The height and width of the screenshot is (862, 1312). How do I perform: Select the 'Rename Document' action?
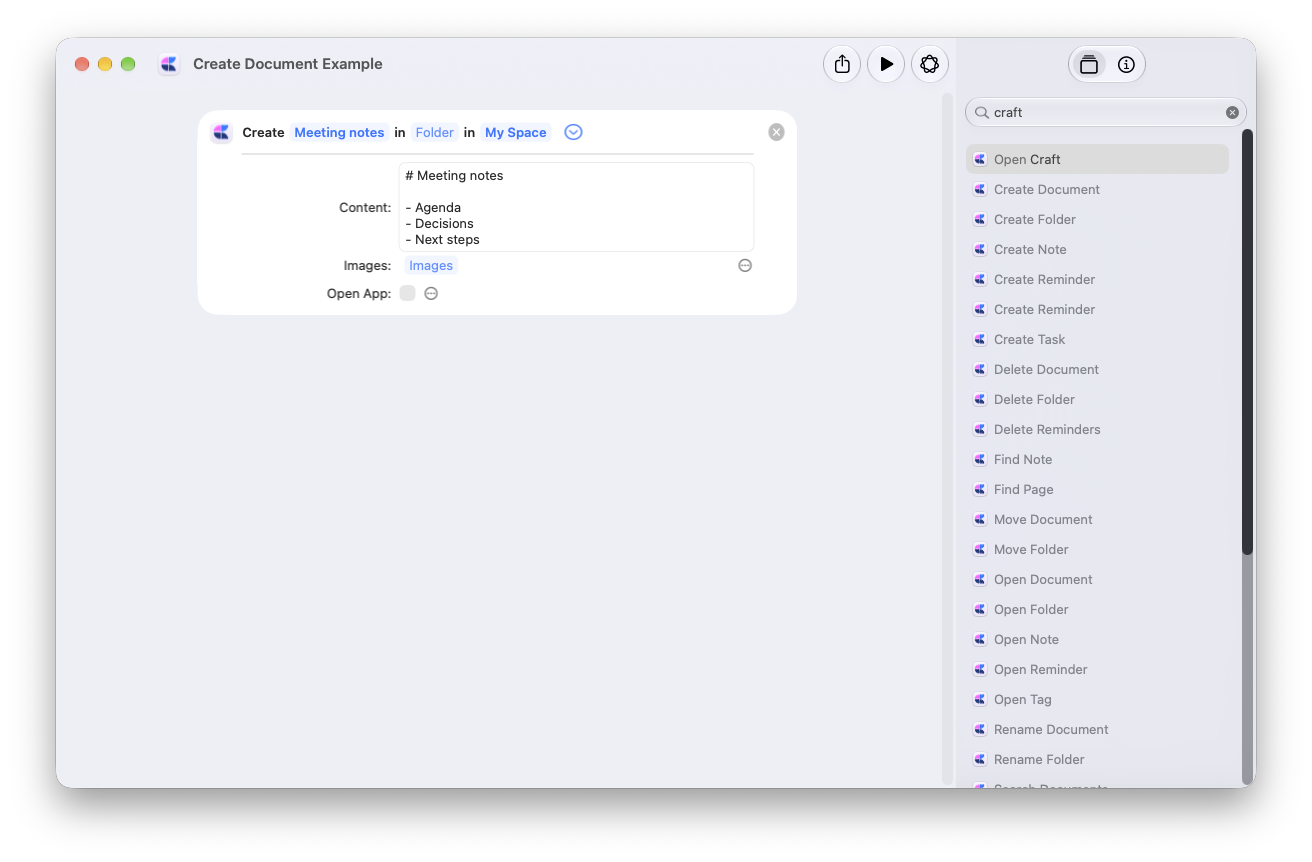(1097, 729)
